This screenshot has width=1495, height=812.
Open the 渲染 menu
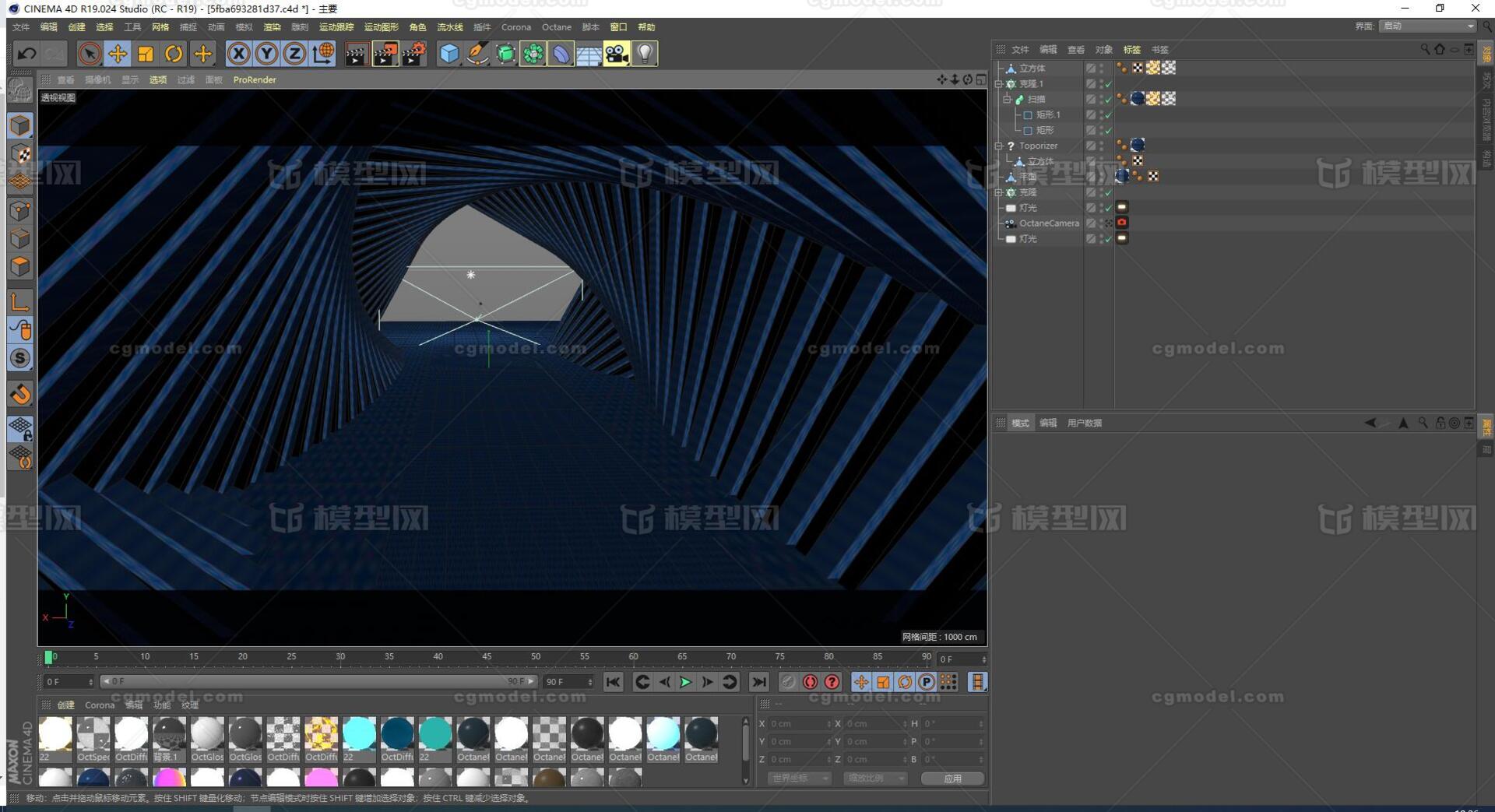[x=272, y=27]
